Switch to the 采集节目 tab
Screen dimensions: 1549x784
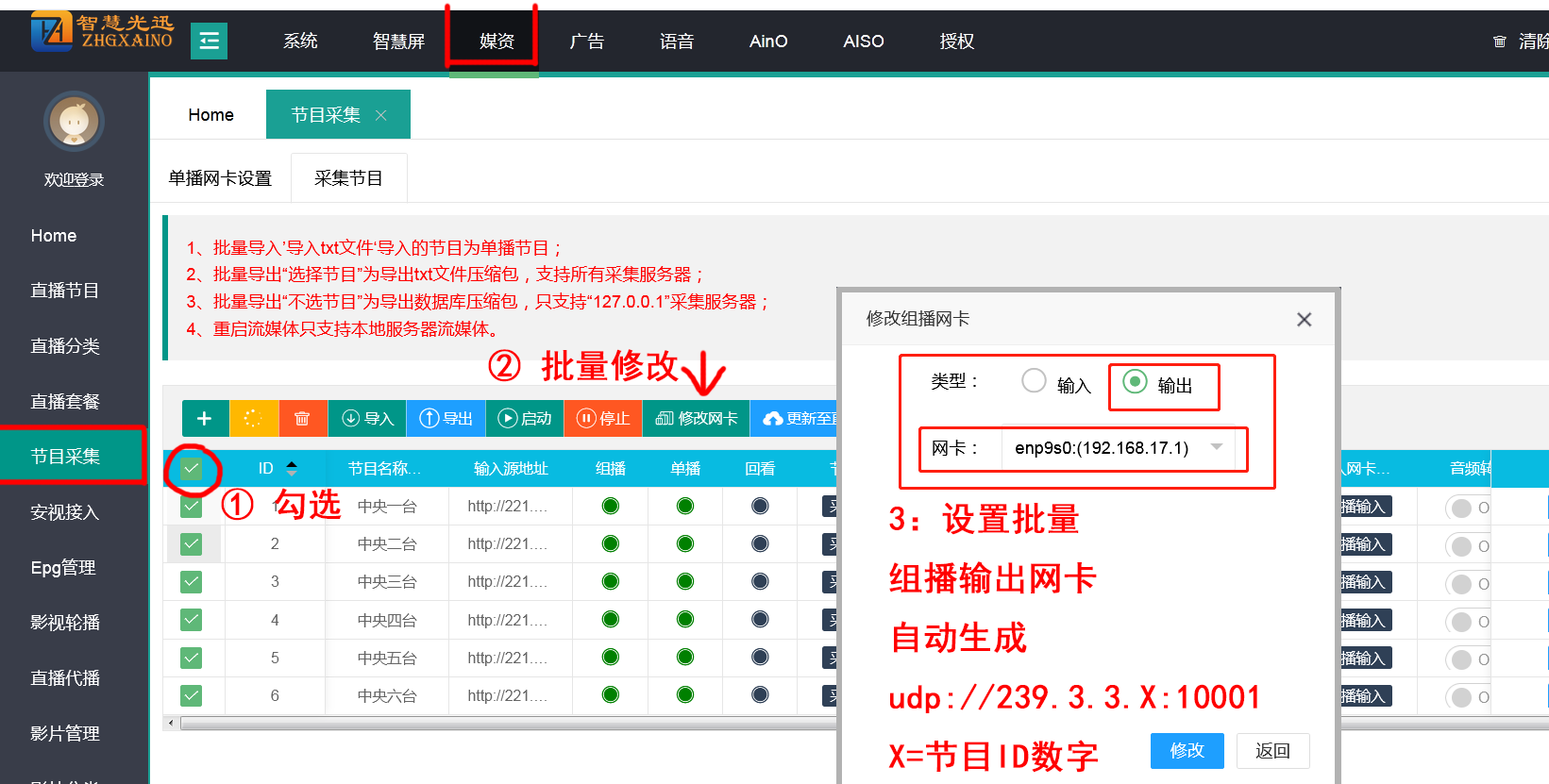point(348,178)
